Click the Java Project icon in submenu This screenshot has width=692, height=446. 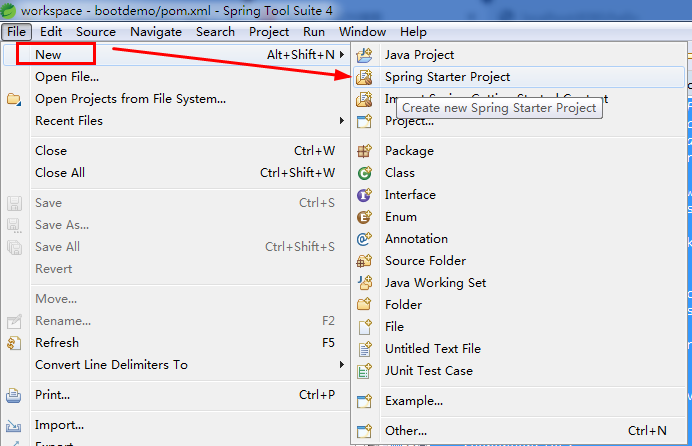[365, 55]
